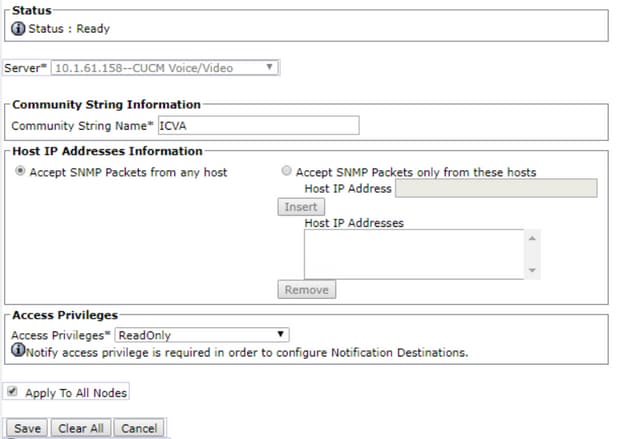Toggle the Apply To All Nodes checkbox
640x439 pixels.
[12, 392]
